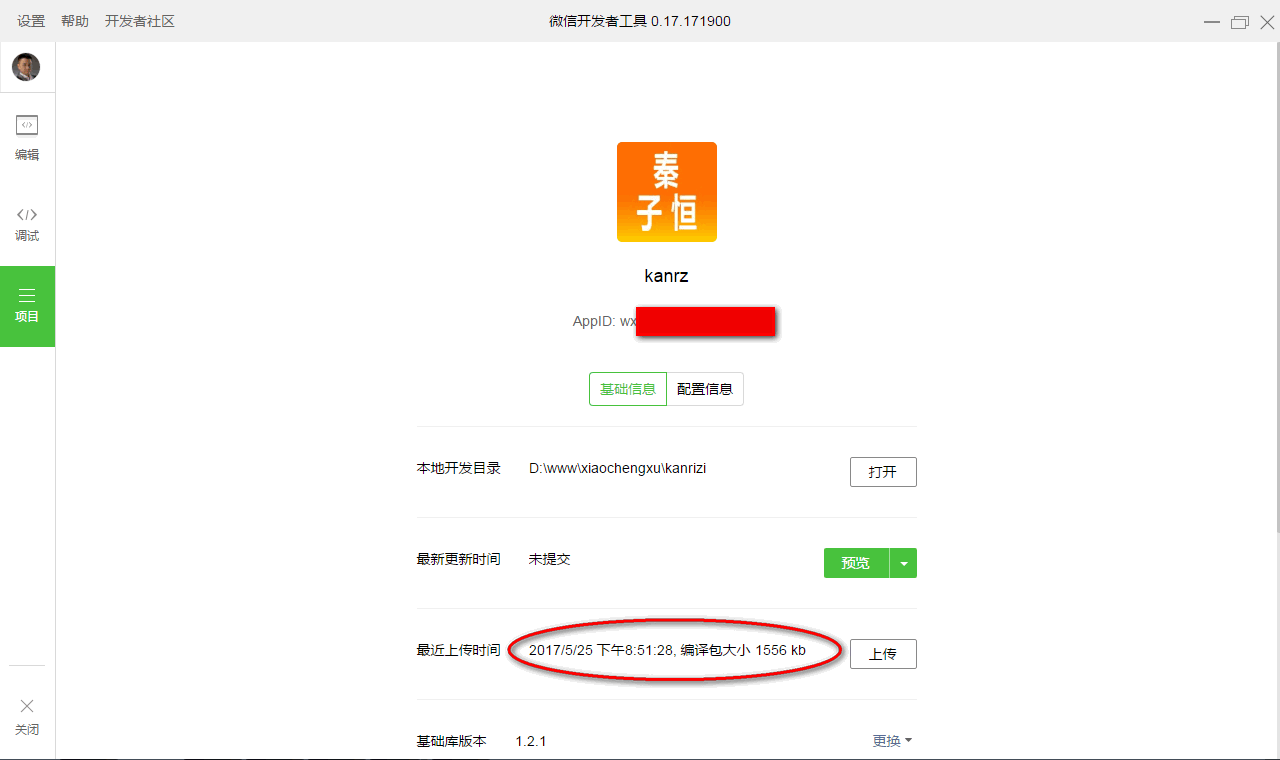
Task: Open the 帮助 menu
Action: tap(75, 21)
